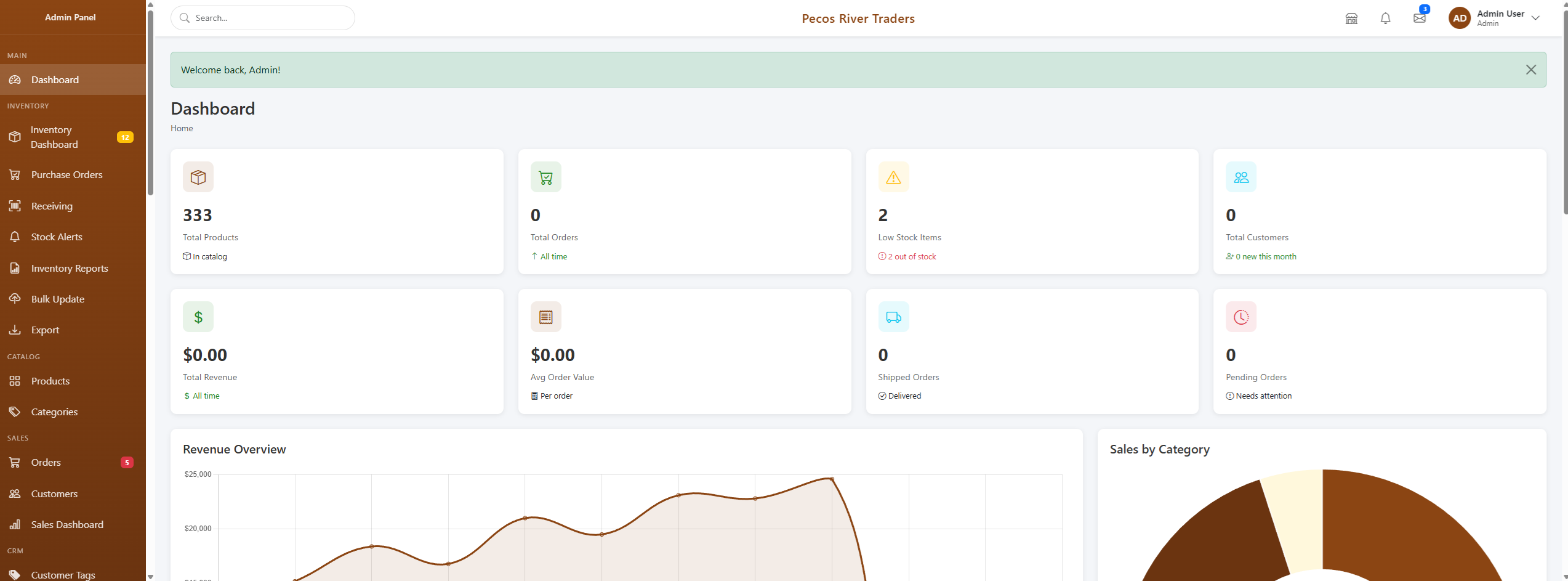The width and height of the screenshot is (1568, 581).
Task: Select the Customers entry under Sales
Action: pos(15,494)
